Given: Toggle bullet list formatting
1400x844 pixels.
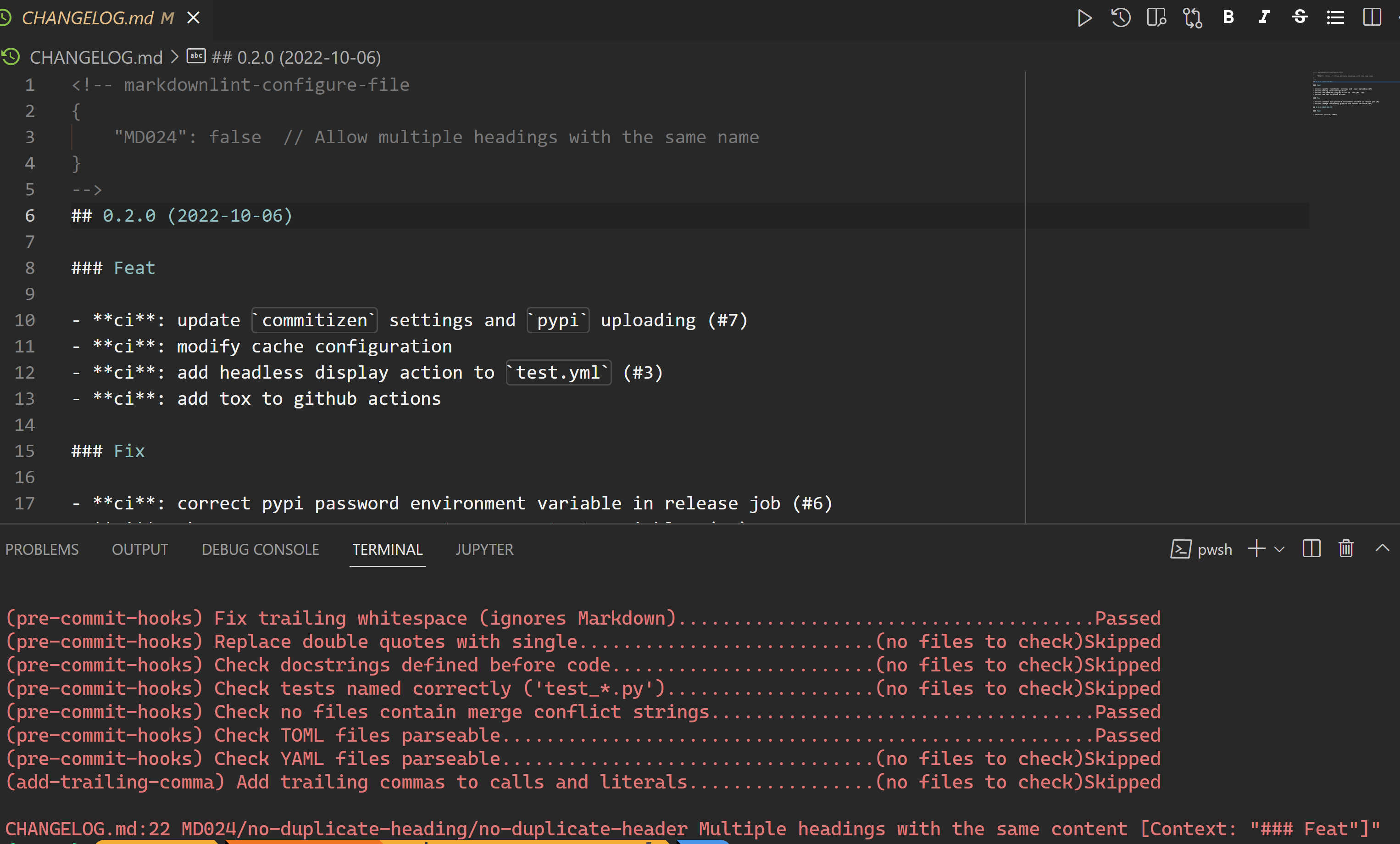Looking at the screenshot, I should pos(1335,17).
